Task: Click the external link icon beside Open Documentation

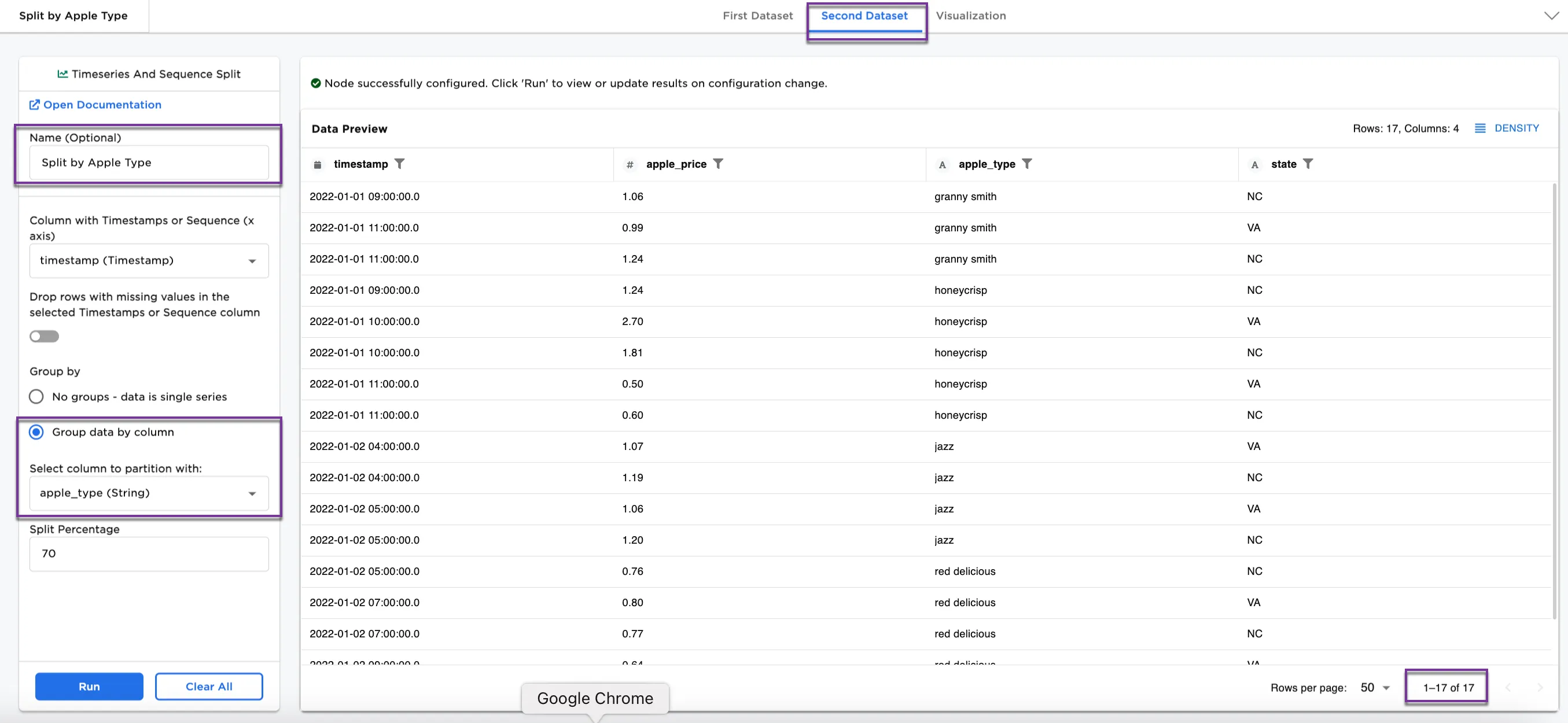Action: pyautogui.click(x=35, y=105)
